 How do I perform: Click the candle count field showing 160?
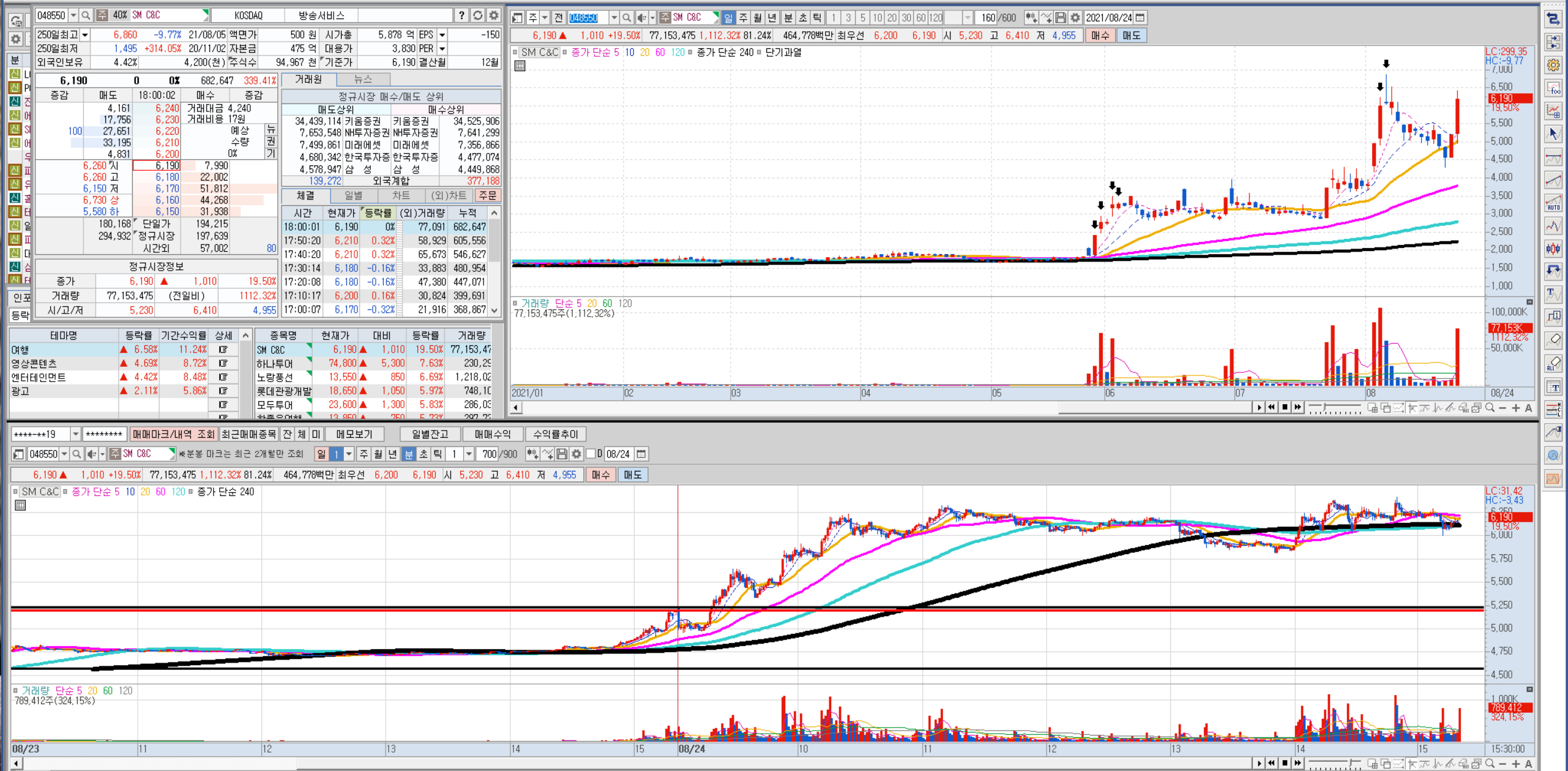(987, 18)
